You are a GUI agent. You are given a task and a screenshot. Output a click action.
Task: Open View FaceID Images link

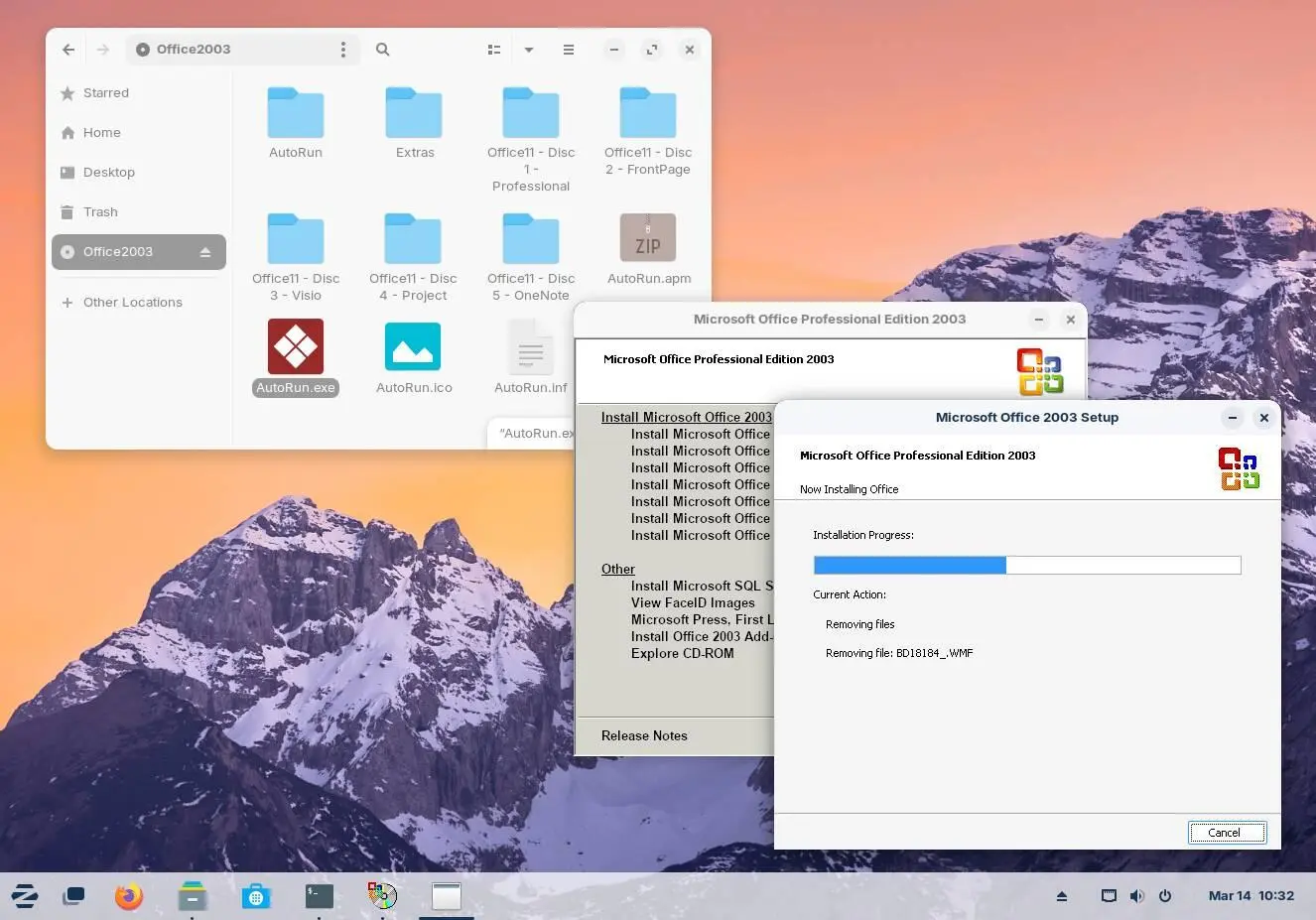click(693, 603)
